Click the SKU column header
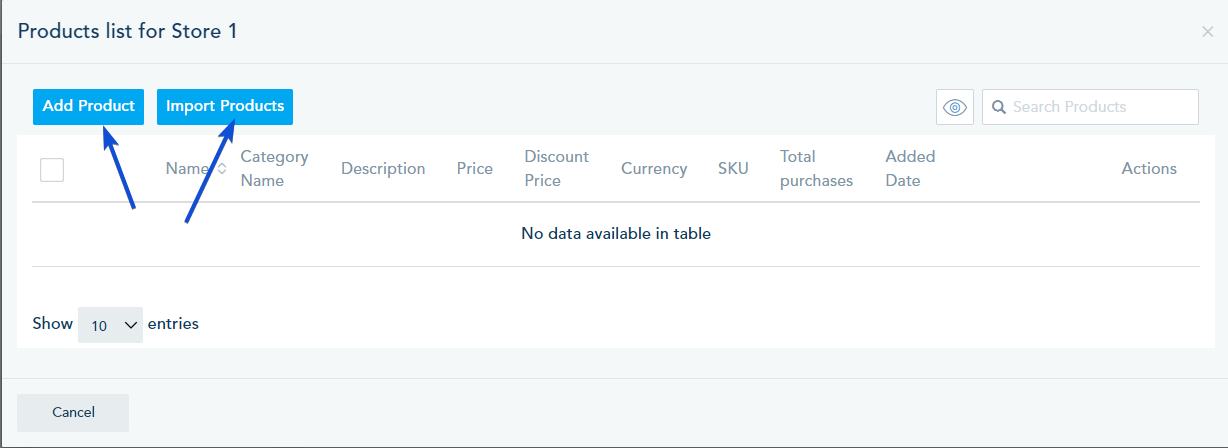This screenshot has width=1228, height=448. coord(733,169)
